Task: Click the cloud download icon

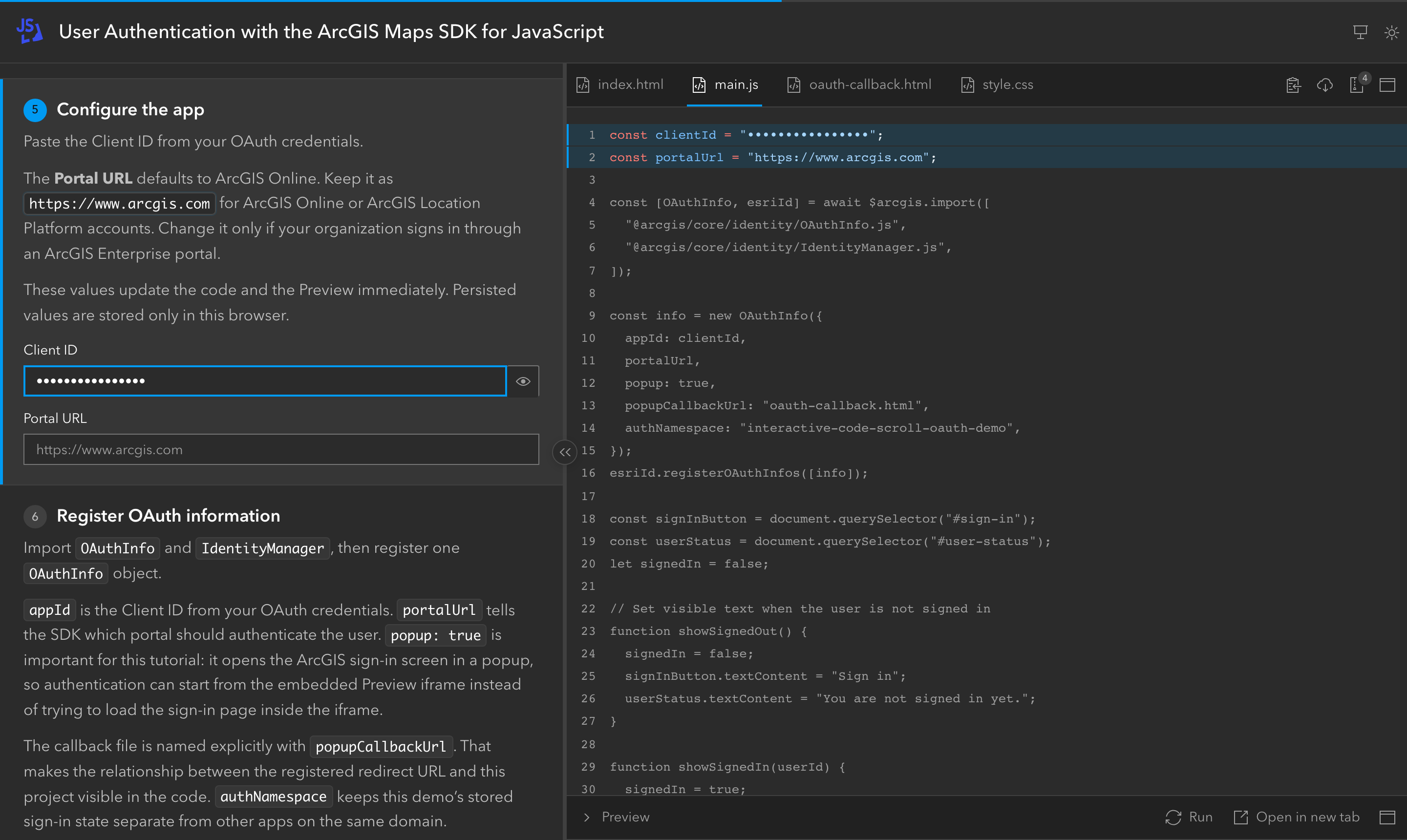Action: [1324, 85]
